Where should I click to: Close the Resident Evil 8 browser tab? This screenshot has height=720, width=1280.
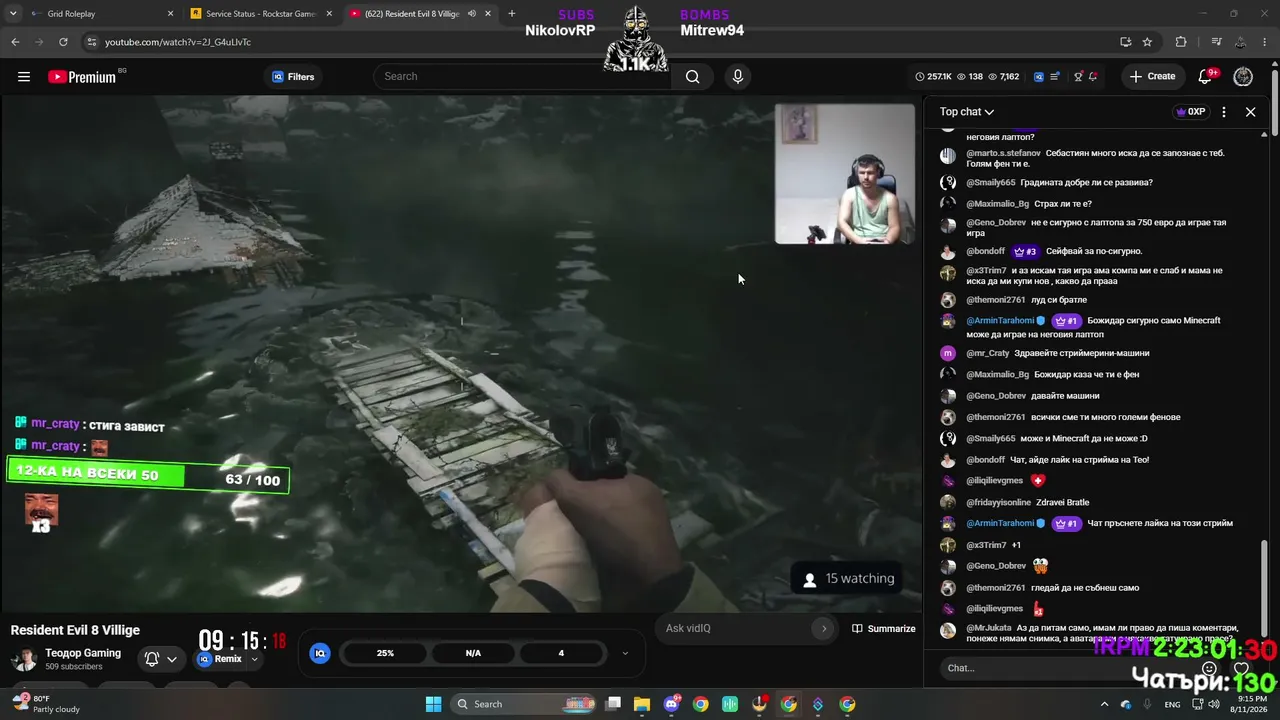pos(488,14)
